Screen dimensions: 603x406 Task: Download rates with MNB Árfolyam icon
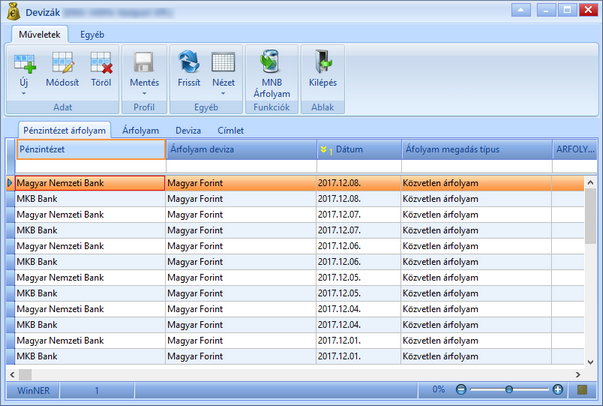[270, 61]
